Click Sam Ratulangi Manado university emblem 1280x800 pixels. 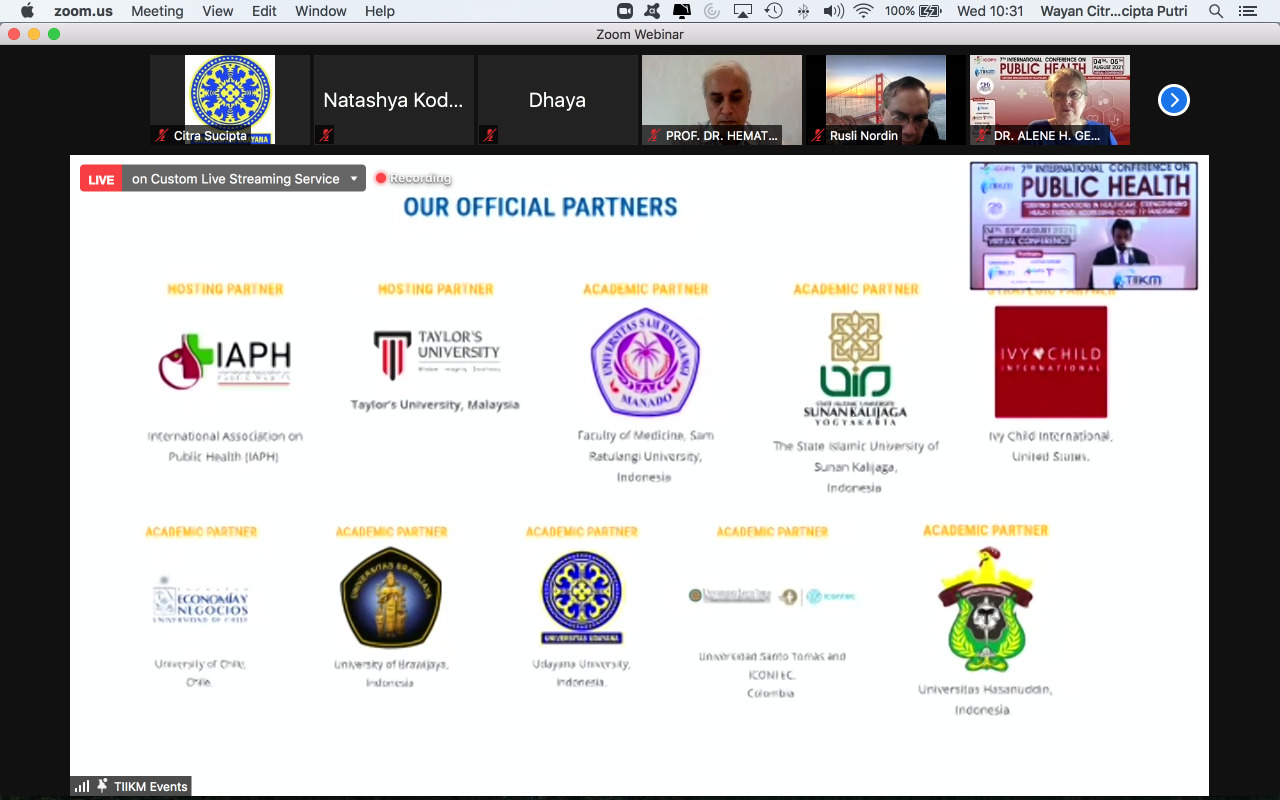(x=645, y=362)
